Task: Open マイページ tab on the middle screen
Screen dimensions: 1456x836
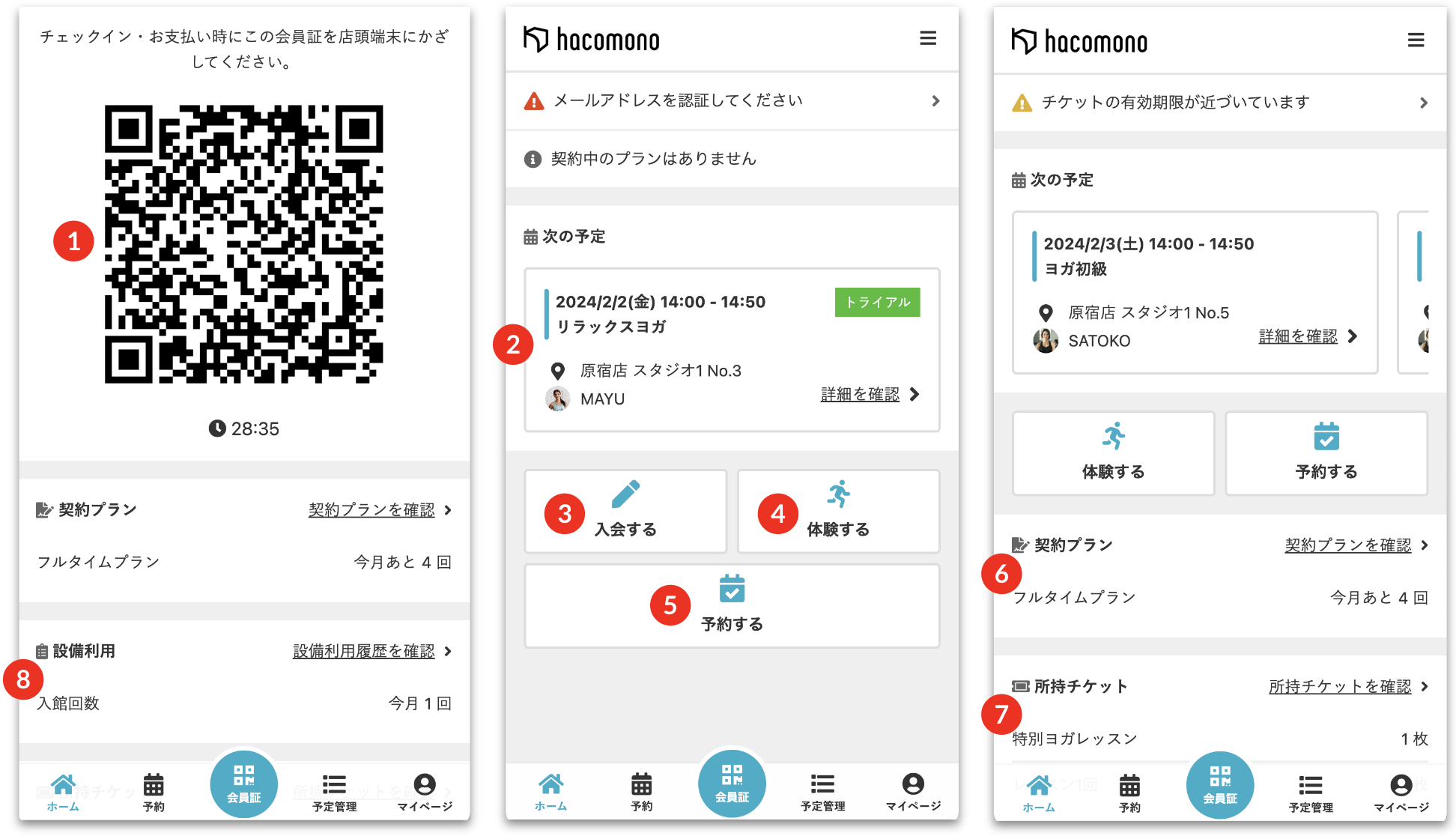Action: [912, 791]
